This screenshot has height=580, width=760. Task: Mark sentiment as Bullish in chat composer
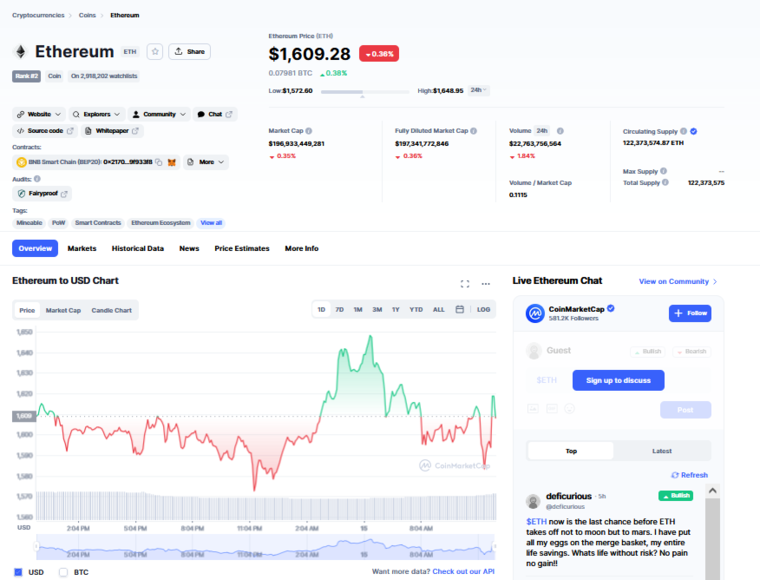[648, 351]
